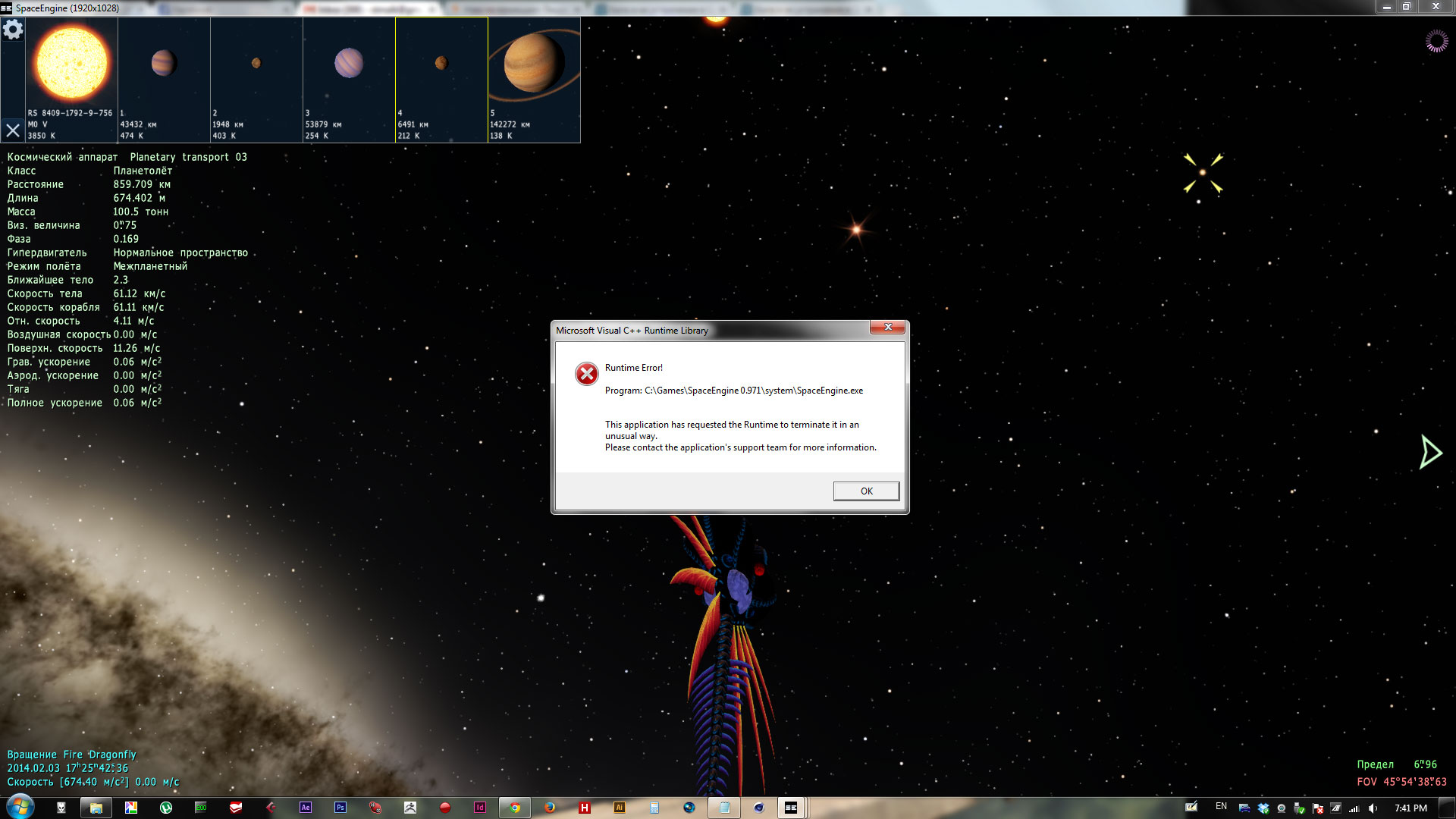This screenshot has width=1456, height=819.
Task: Click the 7:41 PM system clock
Action: coord(1410,808)
